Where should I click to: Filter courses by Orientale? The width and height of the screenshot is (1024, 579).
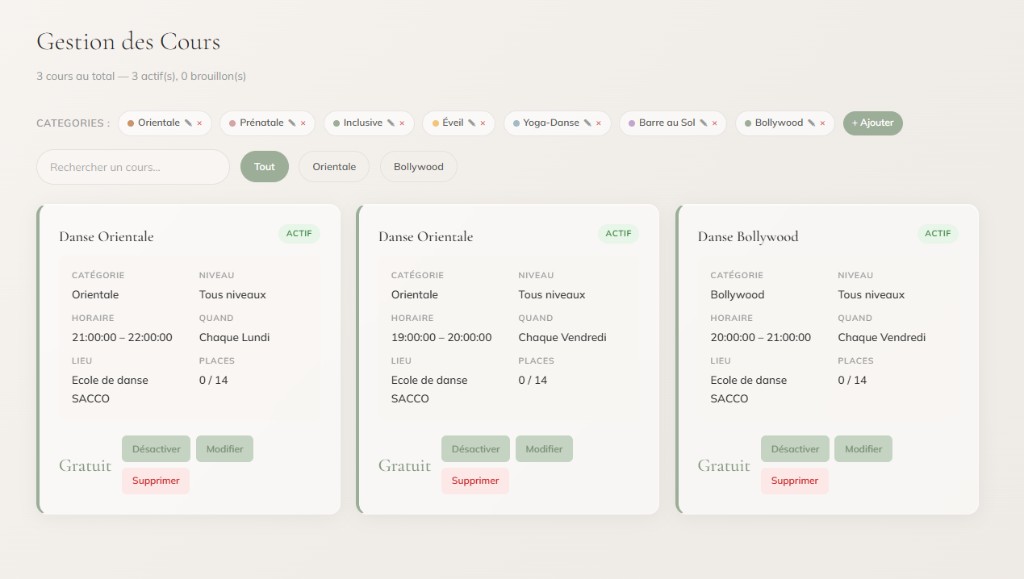334,166
